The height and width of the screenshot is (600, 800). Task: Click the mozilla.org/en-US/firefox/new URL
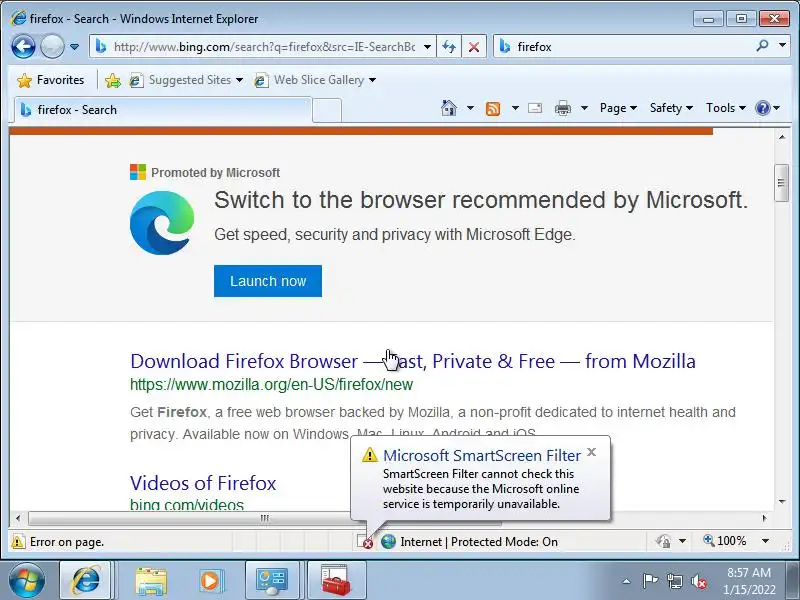pos(271,384)
